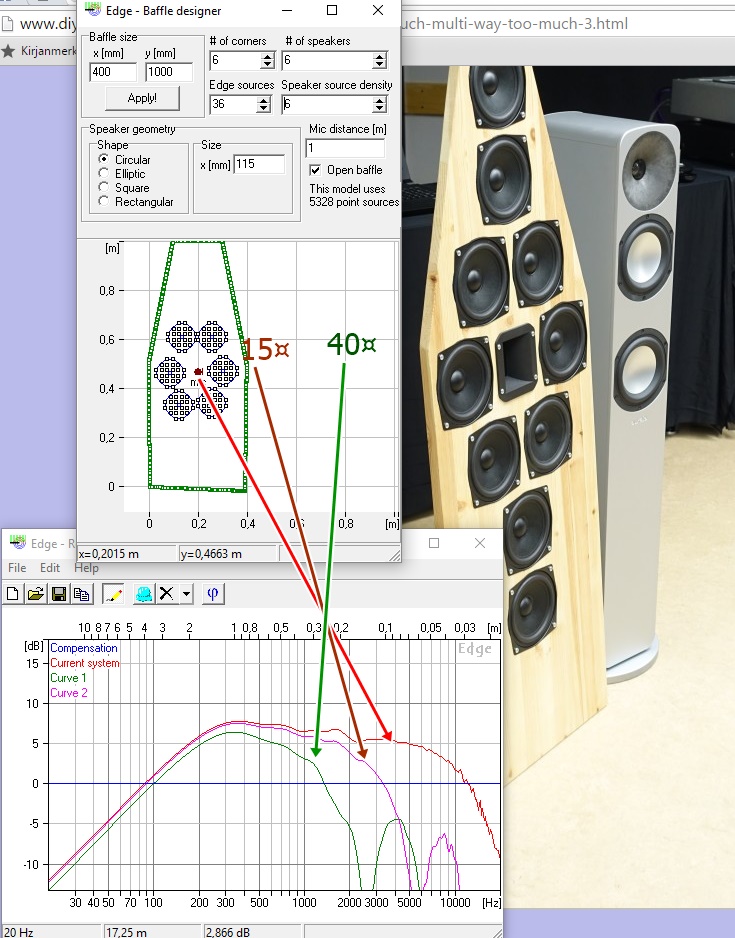Screen dimensions: 735x938
Task: Click the Edge Baffle designer title icon
Action: click(93, 9)
